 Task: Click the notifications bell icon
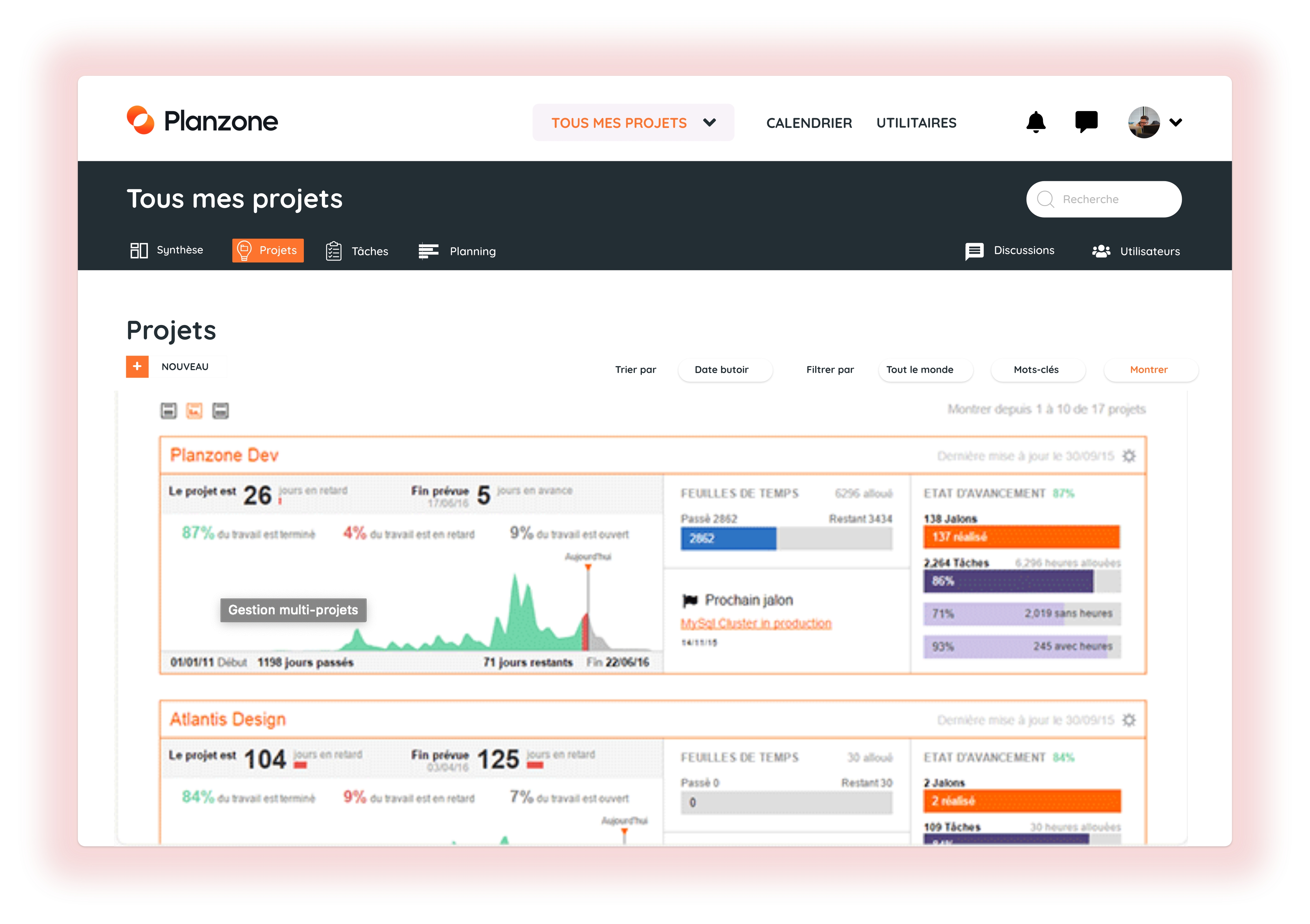point(1036,122)
